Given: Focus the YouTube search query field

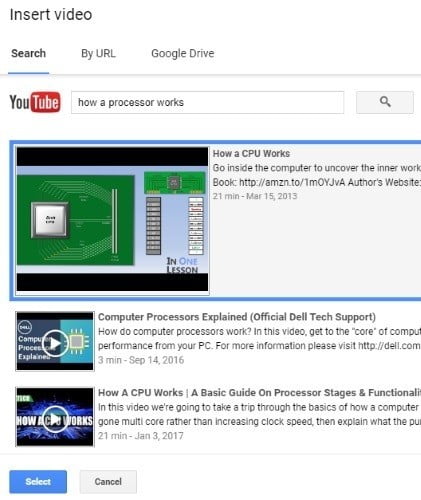Looking at the screenshot, I should pyautogui.click(x=207, y=102).
